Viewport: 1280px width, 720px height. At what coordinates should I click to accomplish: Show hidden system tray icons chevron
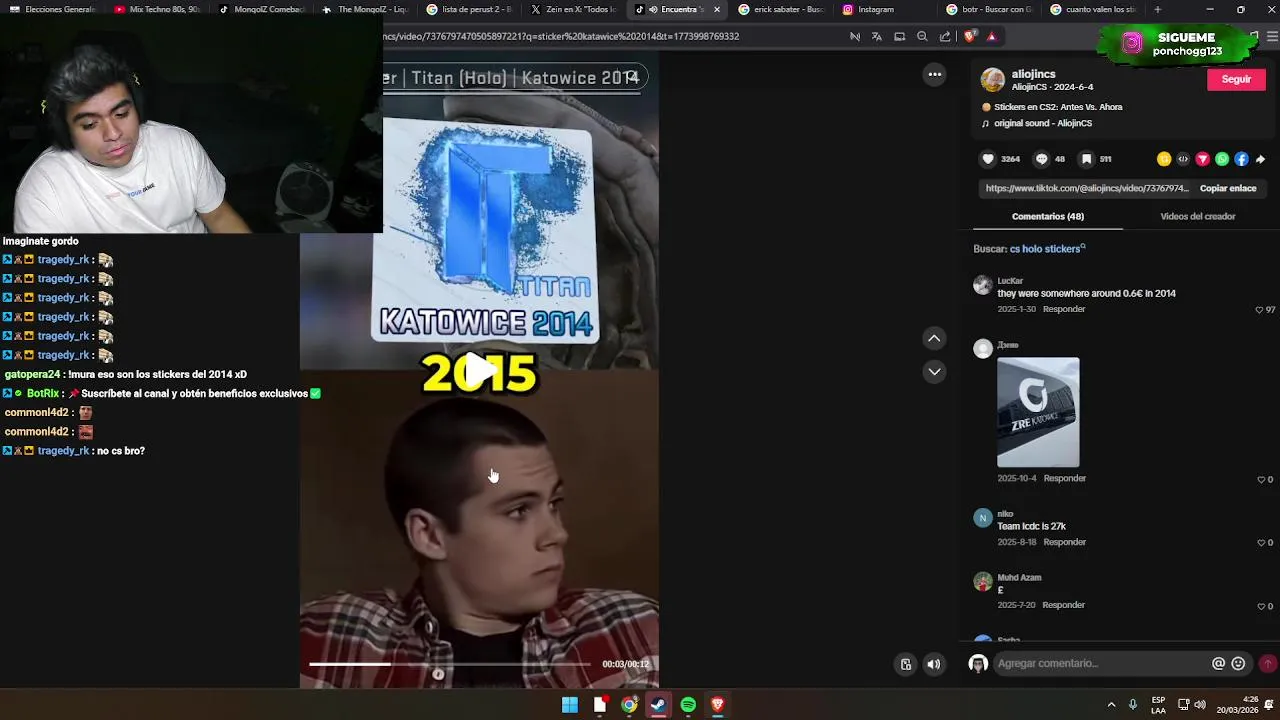coord(1111,705)
